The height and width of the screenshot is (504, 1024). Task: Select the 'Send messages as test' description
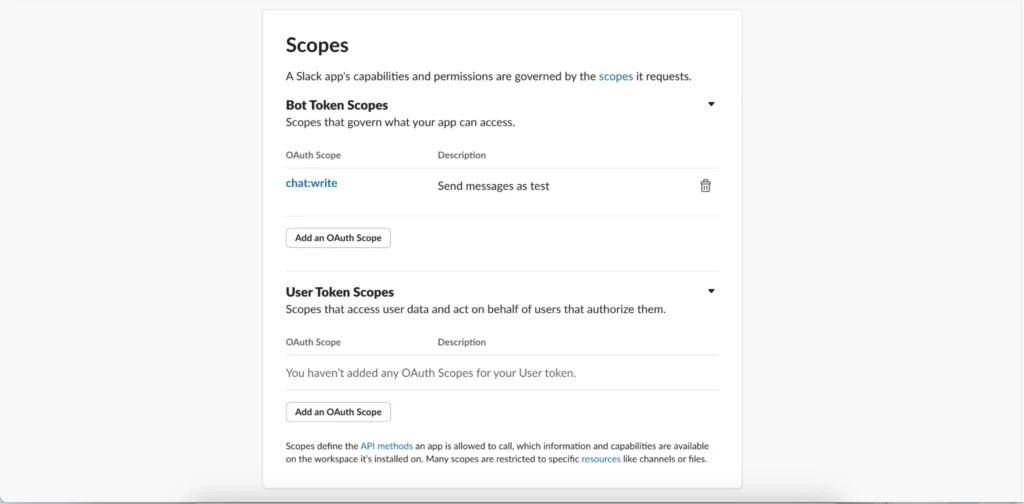click(493, 186)
